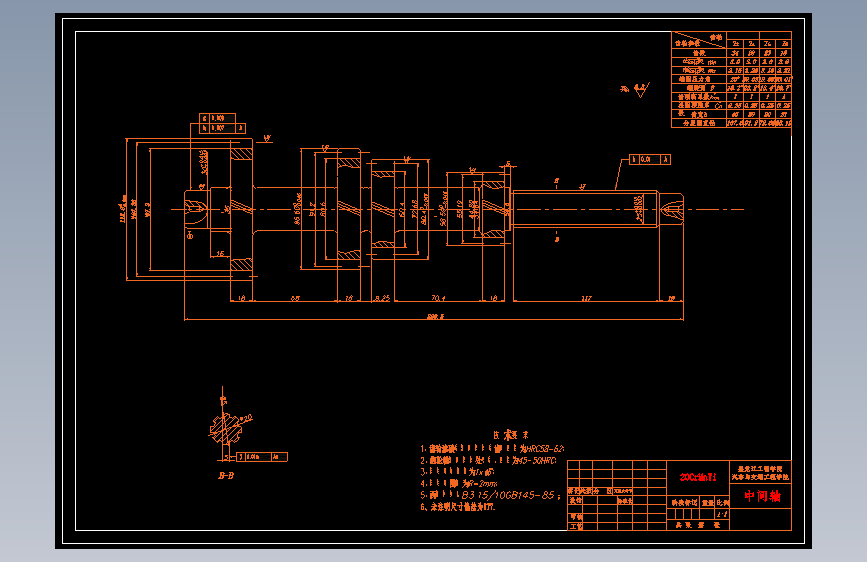
Task: Click the B-B spline cross-section drawing
Action: click(x=226, y=428)
